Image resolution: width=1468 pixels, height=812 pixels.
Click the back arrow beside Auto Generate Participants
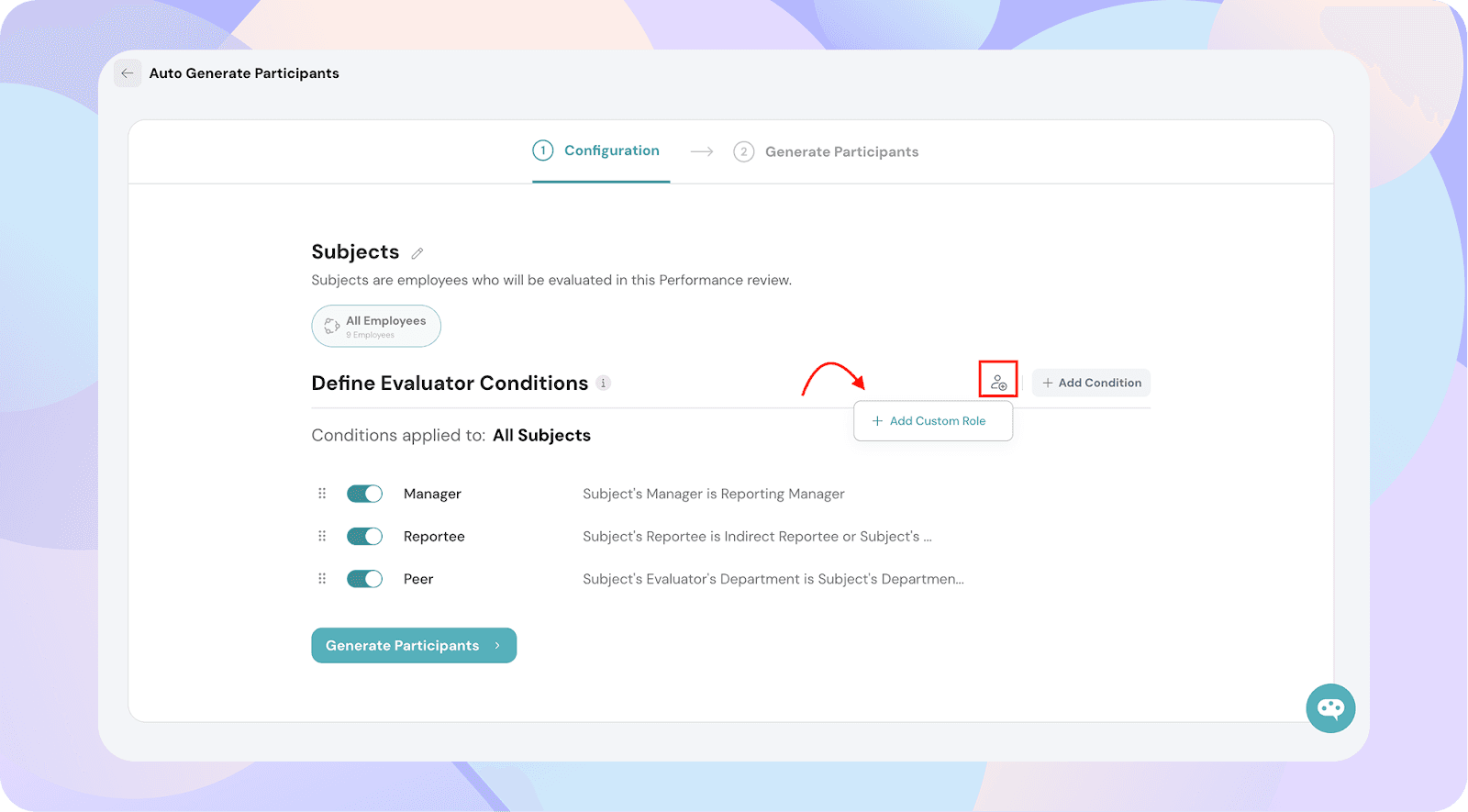point(128,73)
